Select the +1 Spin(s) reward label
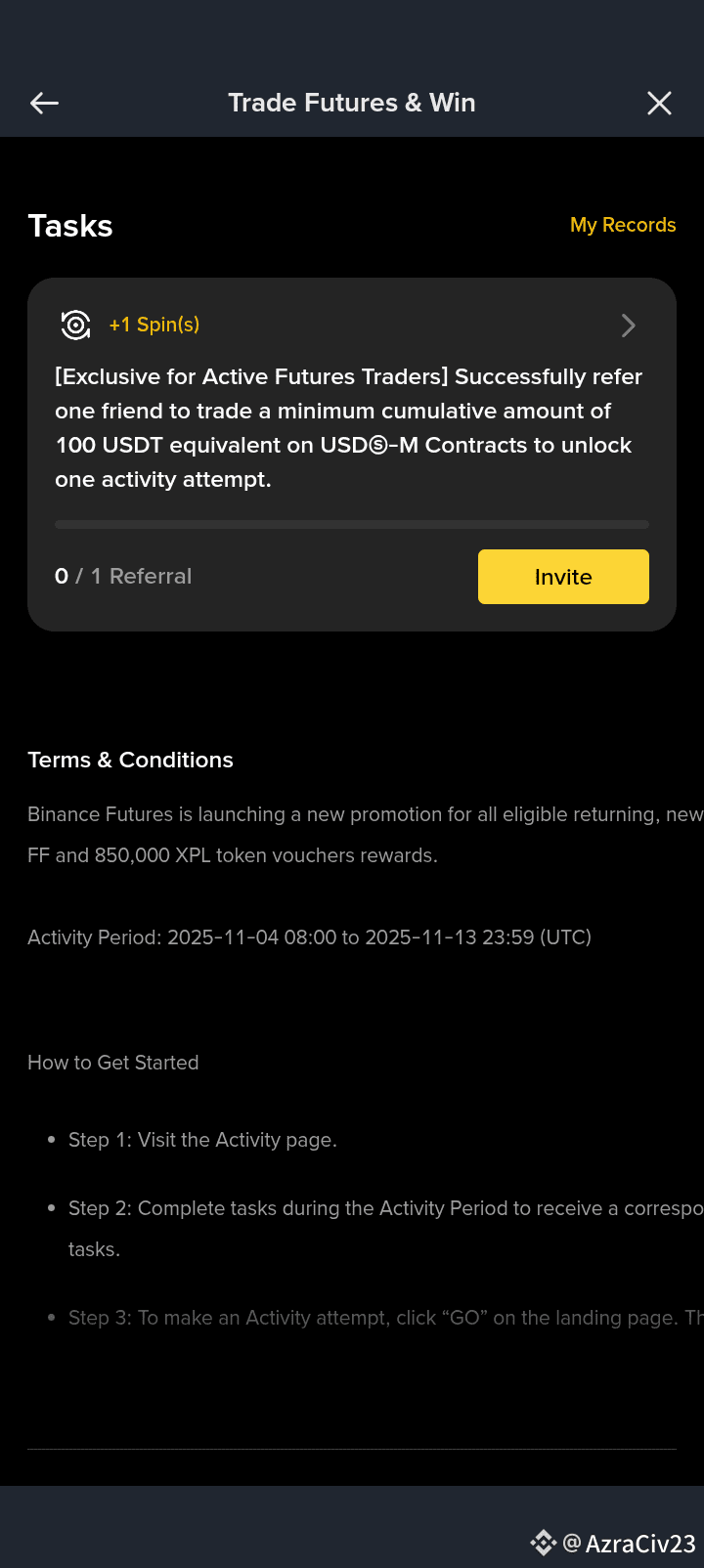704x1568 pixels. pyautogui.click(x=154, y=325)
